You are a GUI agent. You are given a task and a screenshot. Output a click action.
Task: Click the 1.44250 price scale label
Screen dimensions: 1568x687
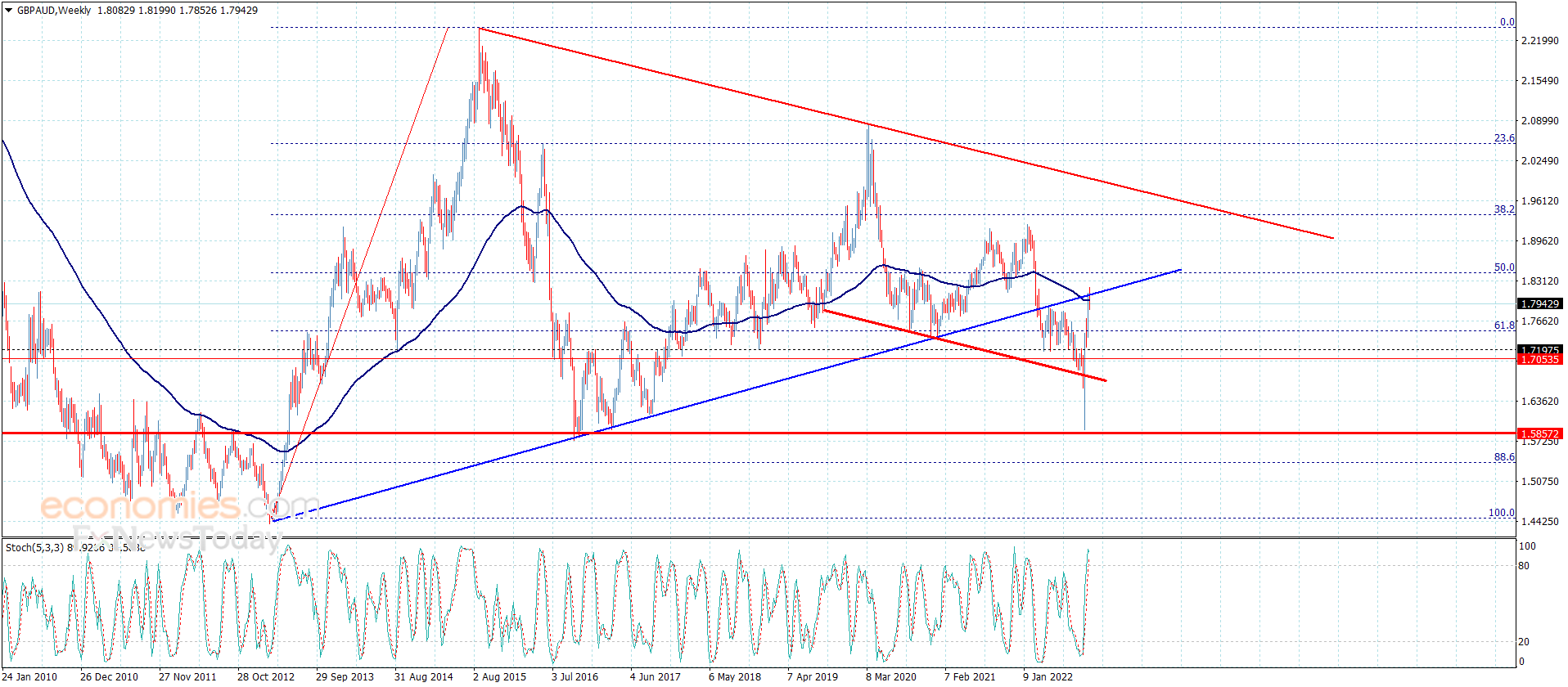pos(1539,522)
